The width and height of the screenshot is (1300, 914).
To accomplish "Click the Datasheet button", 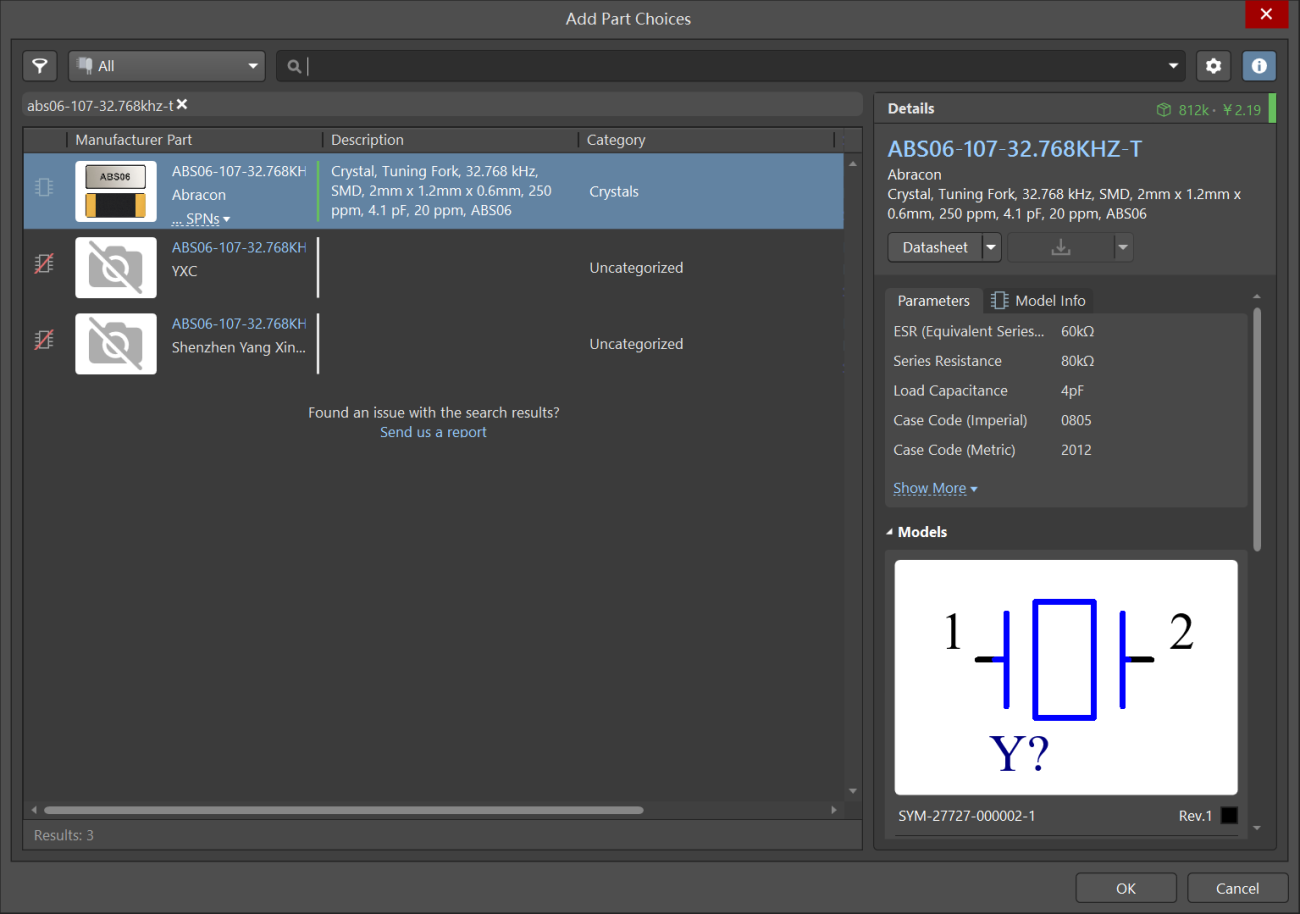I will click(x=935, y=247).
